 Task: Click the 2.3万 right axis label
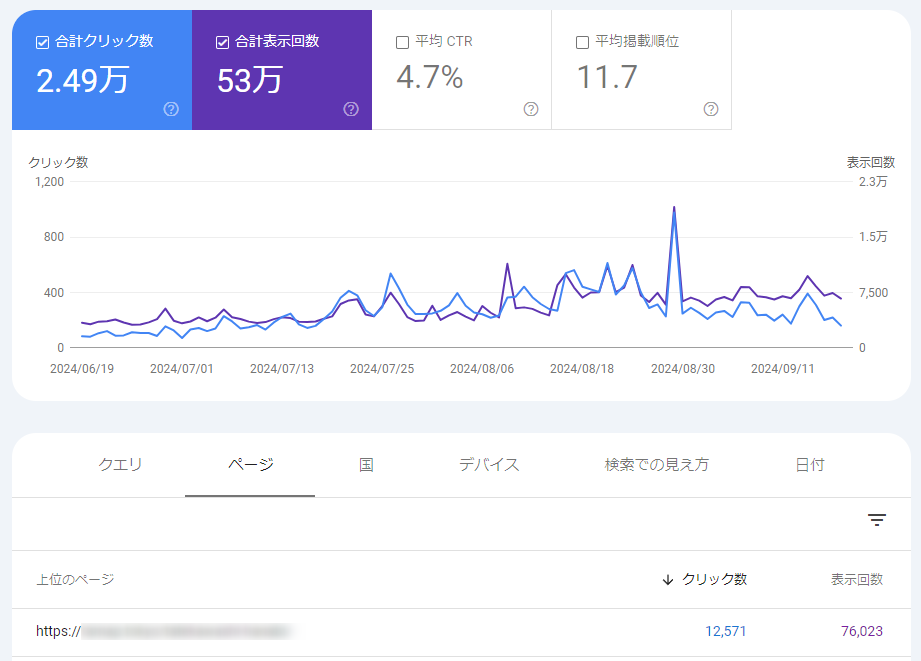click(x=873, y=182)
